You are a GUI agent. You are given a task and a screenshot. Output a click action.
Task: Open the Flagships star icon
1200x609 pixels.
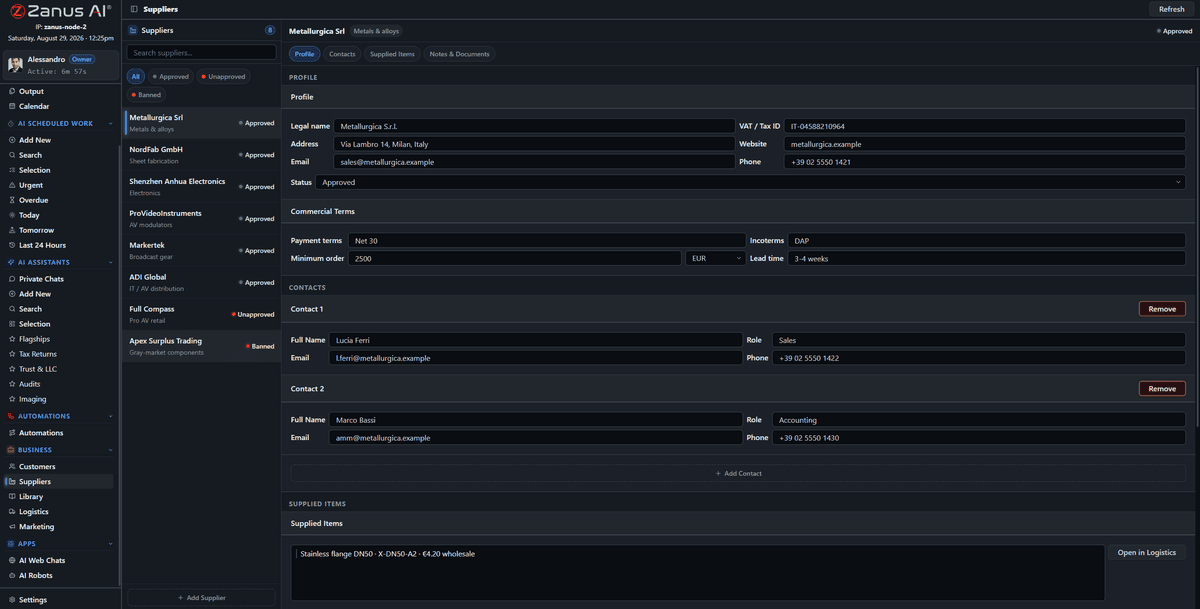point(12,339)
